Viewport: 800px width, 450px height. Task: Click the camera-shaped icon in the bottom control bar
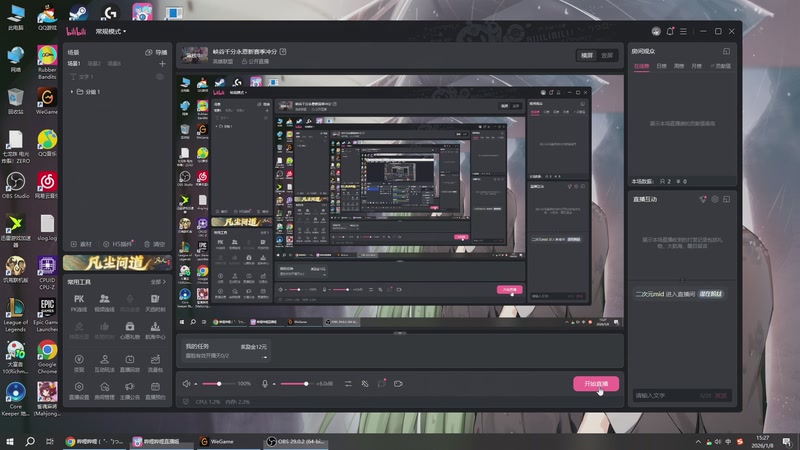tap(398, 384)
